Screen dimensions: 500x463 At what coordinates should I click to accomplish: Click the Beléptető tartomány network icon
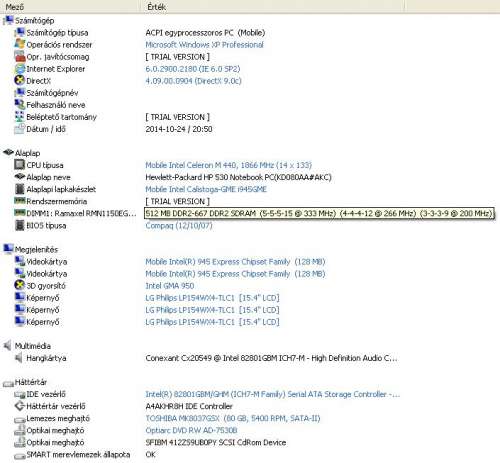tap(20, 116)
